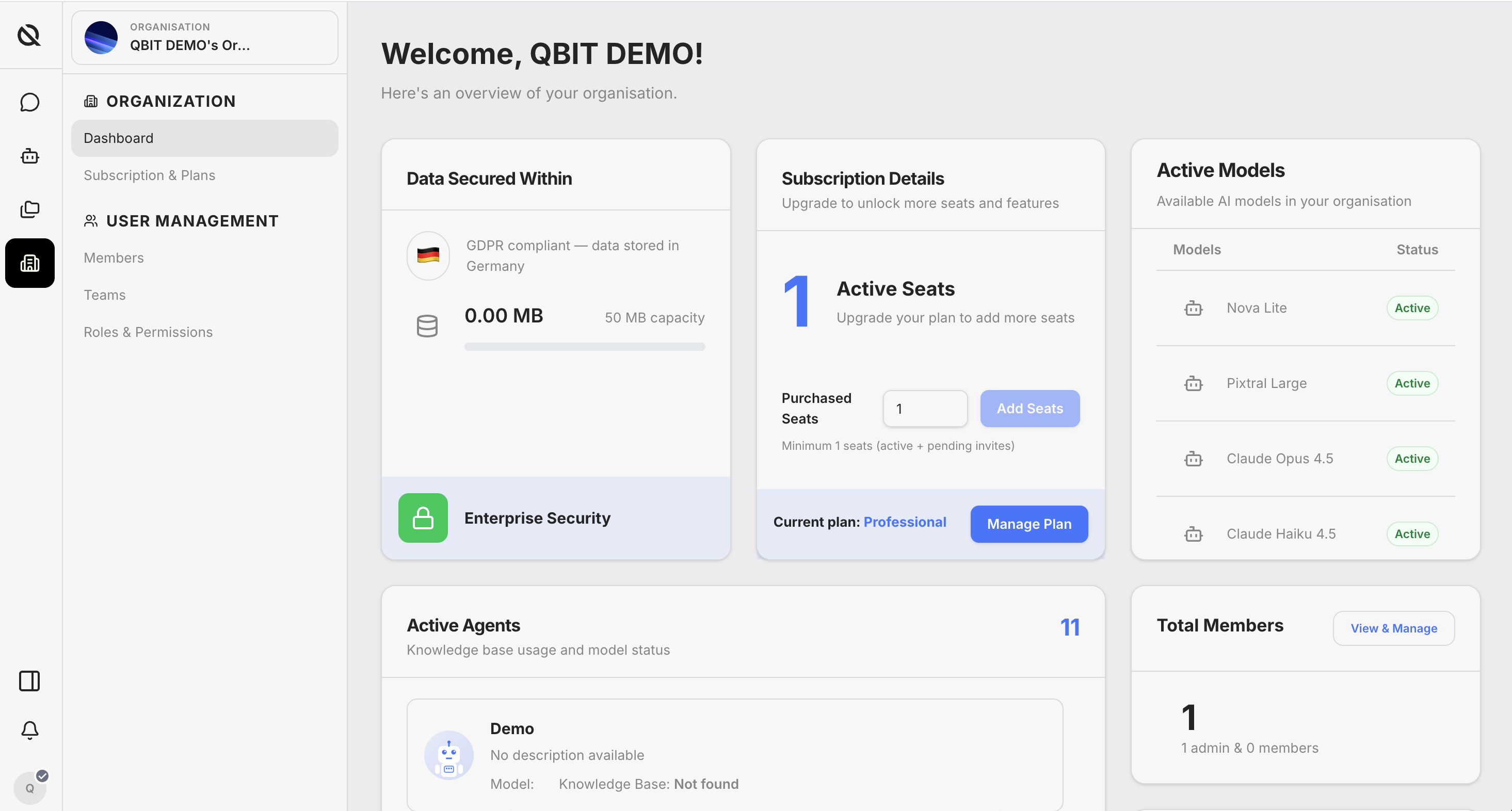
Task: Click the Professional plan link
Action: coord(905,522)
